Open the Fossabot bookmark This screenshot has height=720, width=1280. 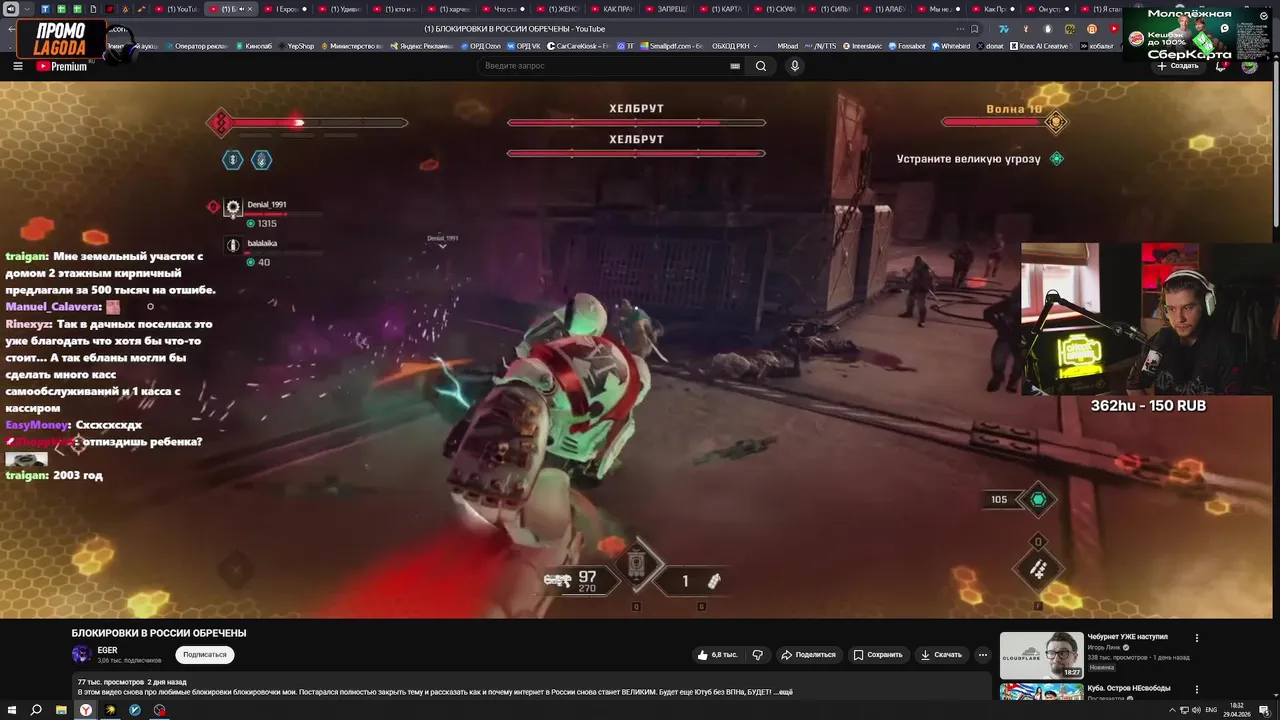click(907, 46)
